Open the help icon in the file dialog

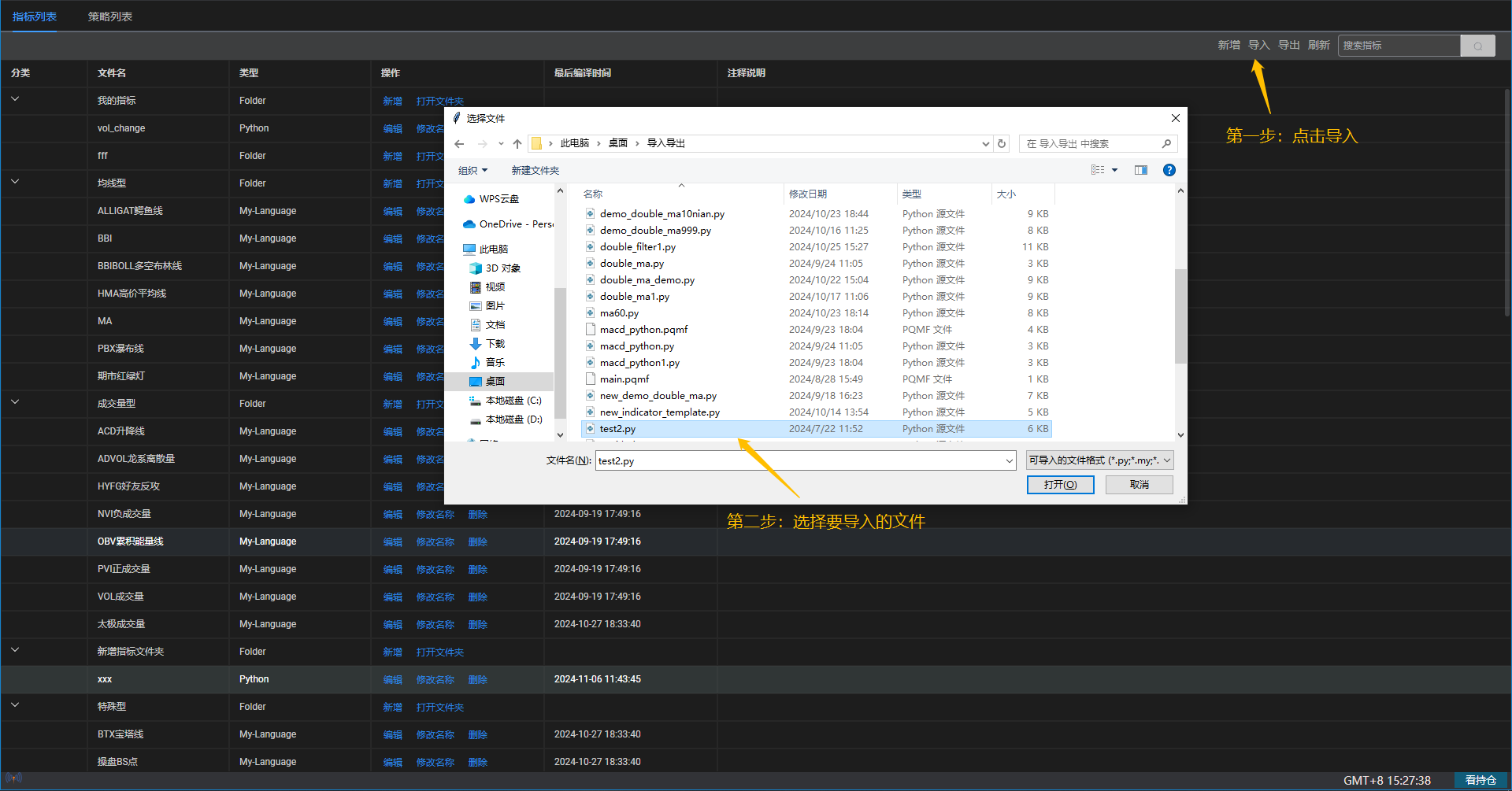(1169, 170)
